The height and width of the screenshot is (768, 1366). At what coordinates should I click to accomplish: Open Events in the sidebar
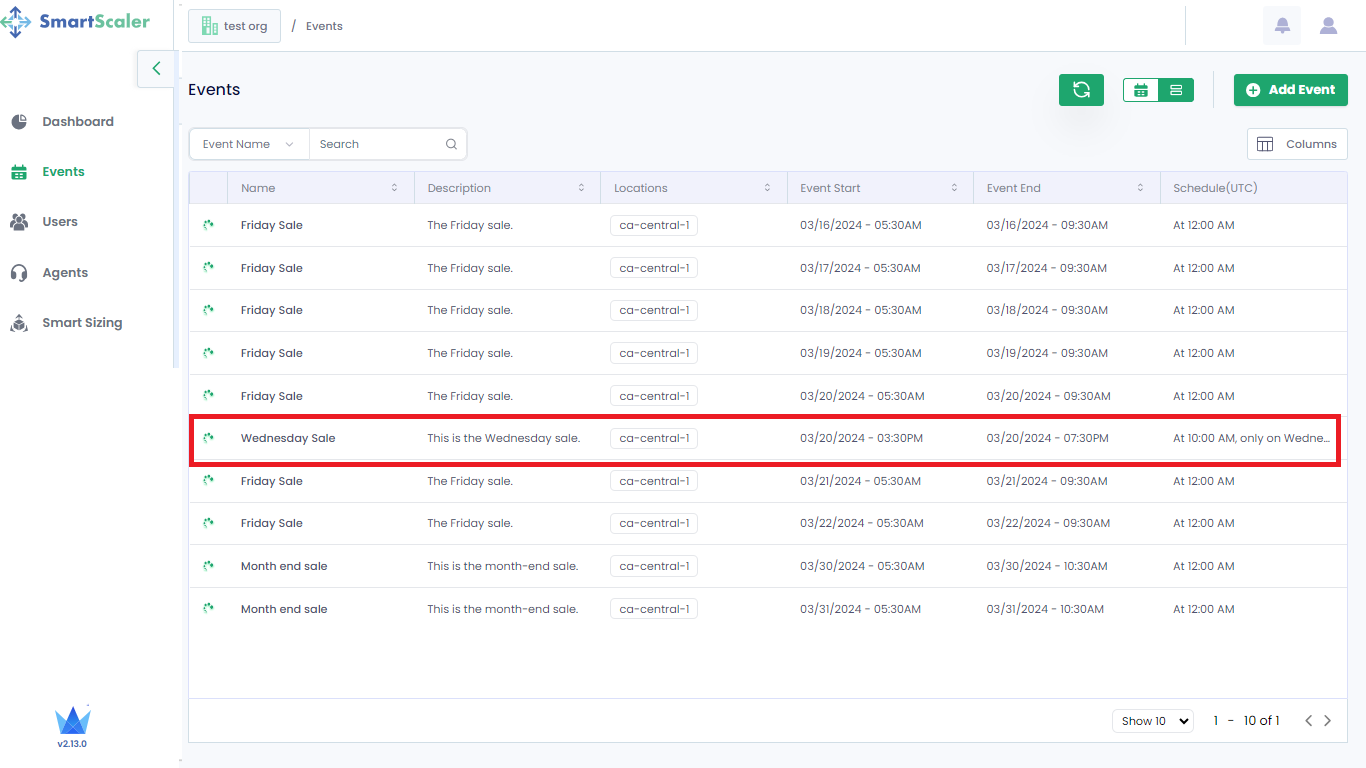63,172
